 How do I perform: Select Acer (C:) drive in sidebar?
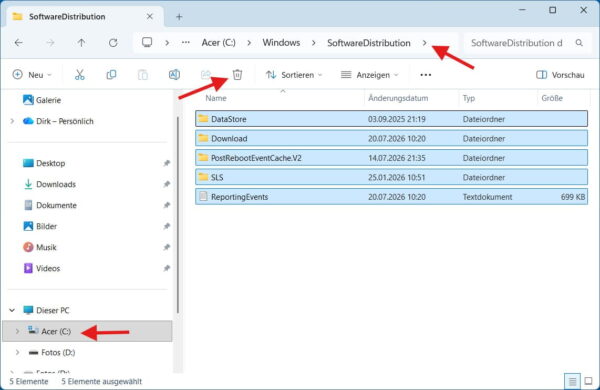point(87,331)
